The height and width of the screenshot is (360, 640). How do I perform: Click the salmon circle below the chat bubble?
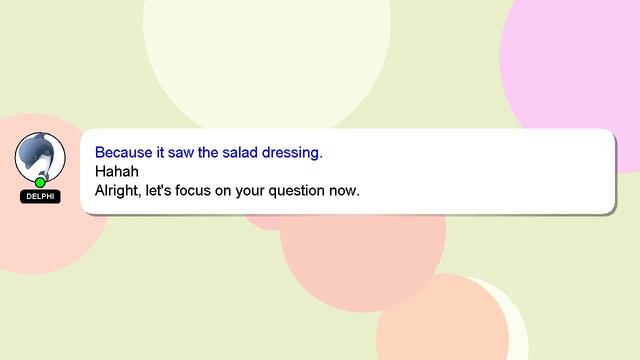coord(362,261)
